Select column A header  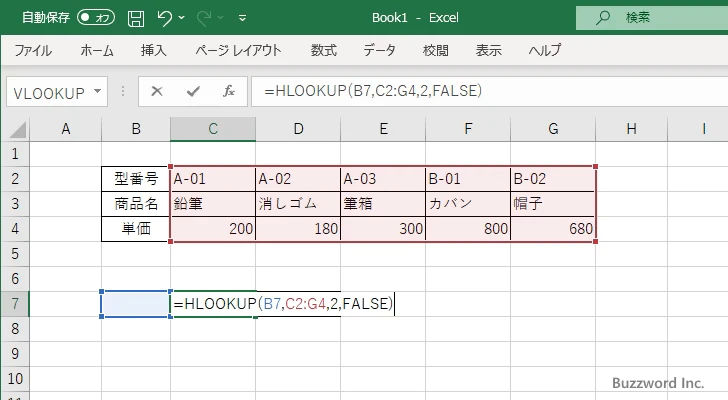tap(65, 129)
